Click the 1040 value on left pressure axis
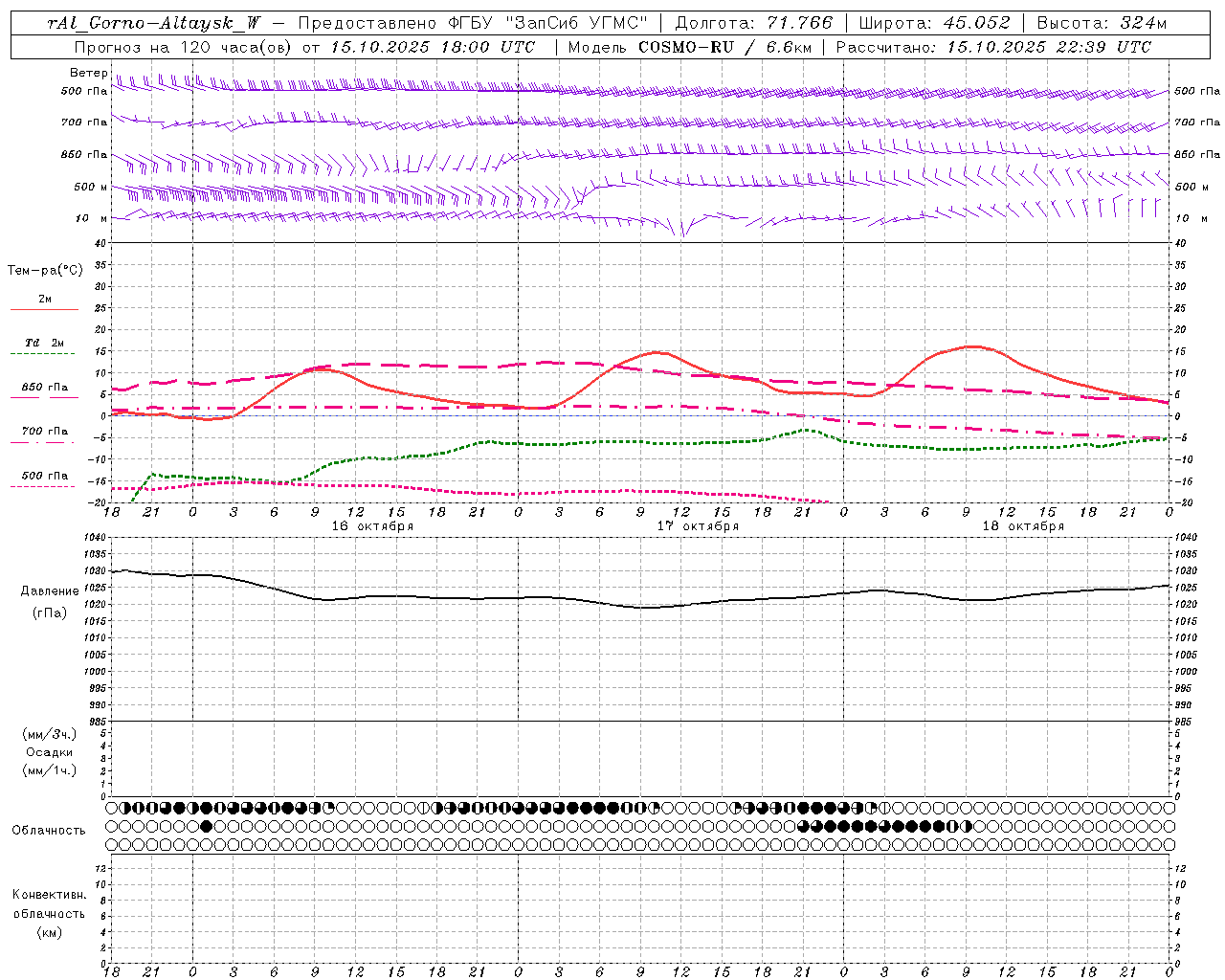 [94, 538]
